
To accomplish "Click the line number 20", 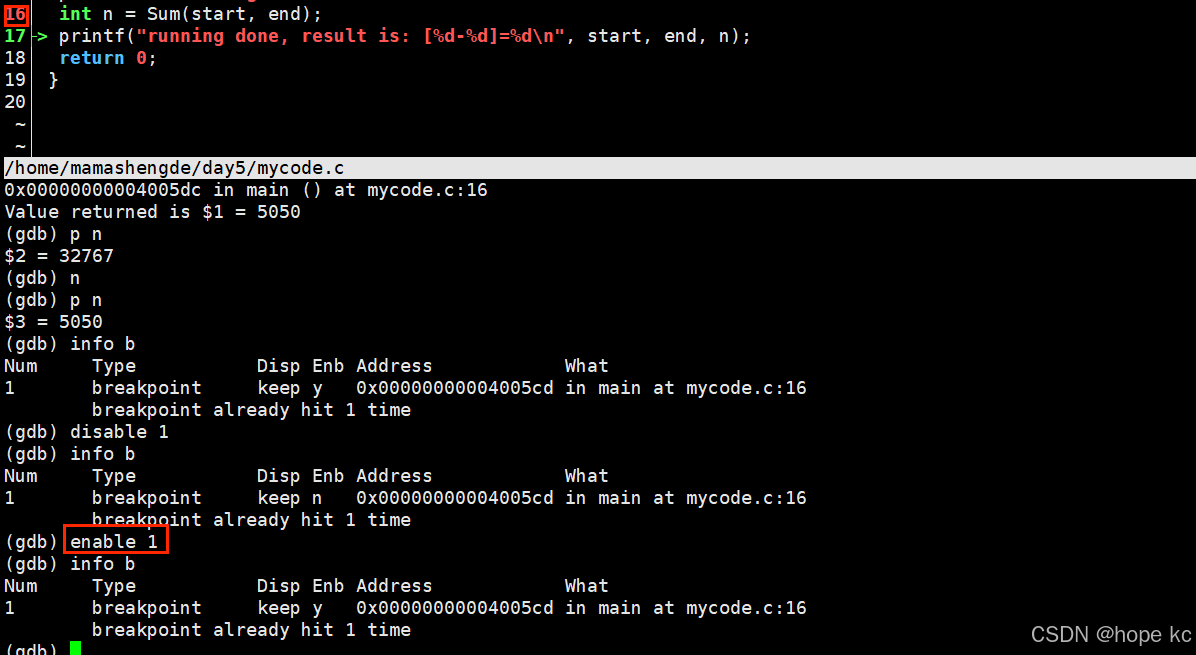I will pyautogui.click(x=15, y=102).
